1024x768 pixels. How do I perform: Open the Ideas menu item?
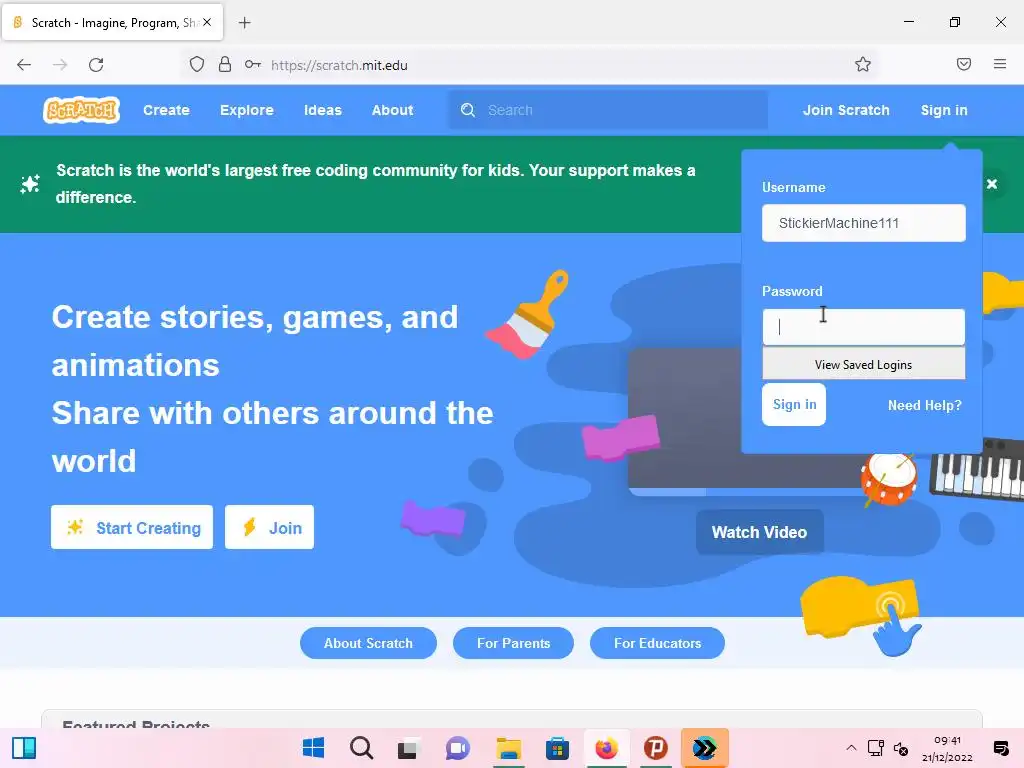(323, 110)
